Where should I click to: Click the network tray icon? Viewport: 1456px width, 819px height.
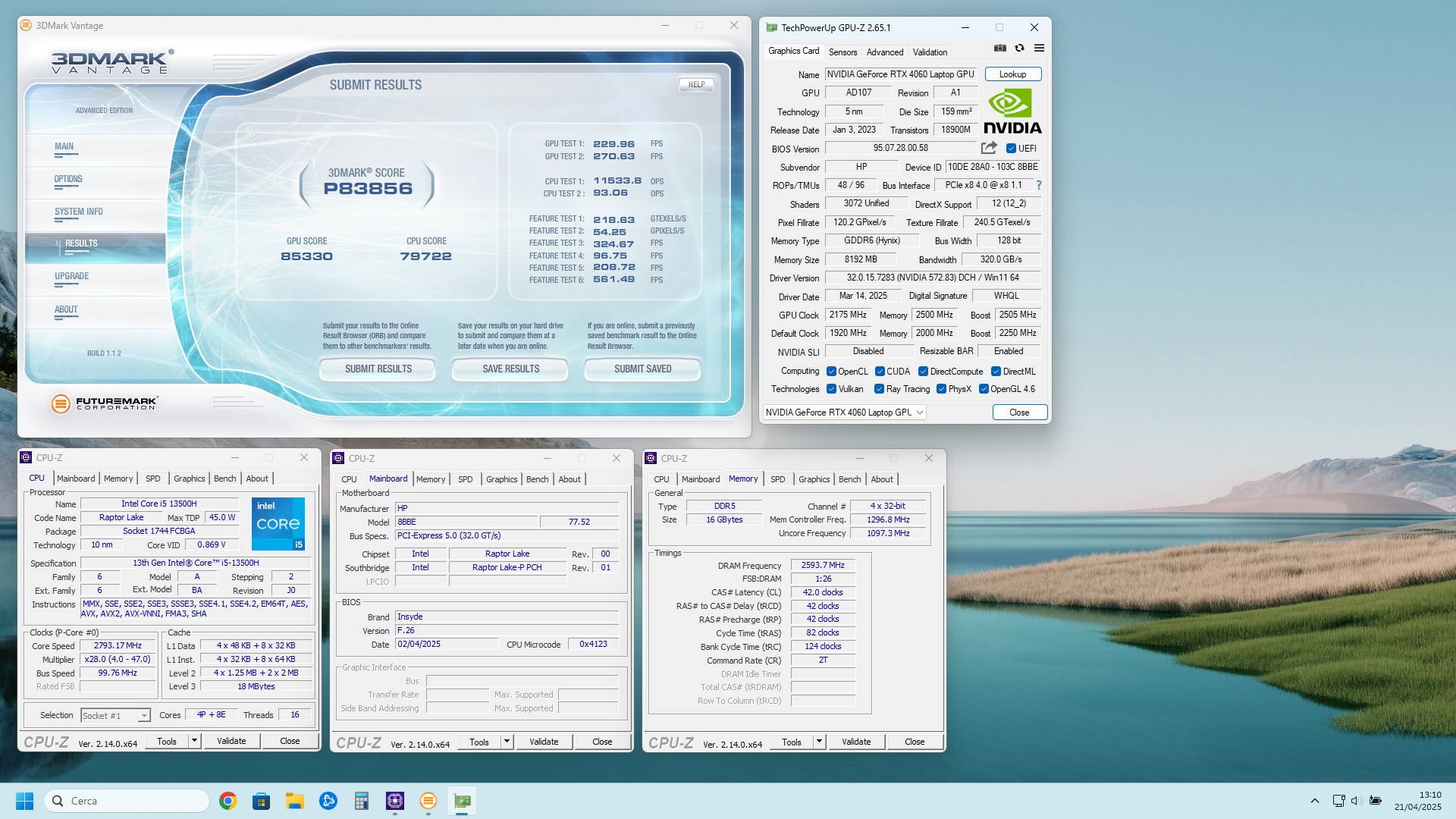pos(1338,801)
